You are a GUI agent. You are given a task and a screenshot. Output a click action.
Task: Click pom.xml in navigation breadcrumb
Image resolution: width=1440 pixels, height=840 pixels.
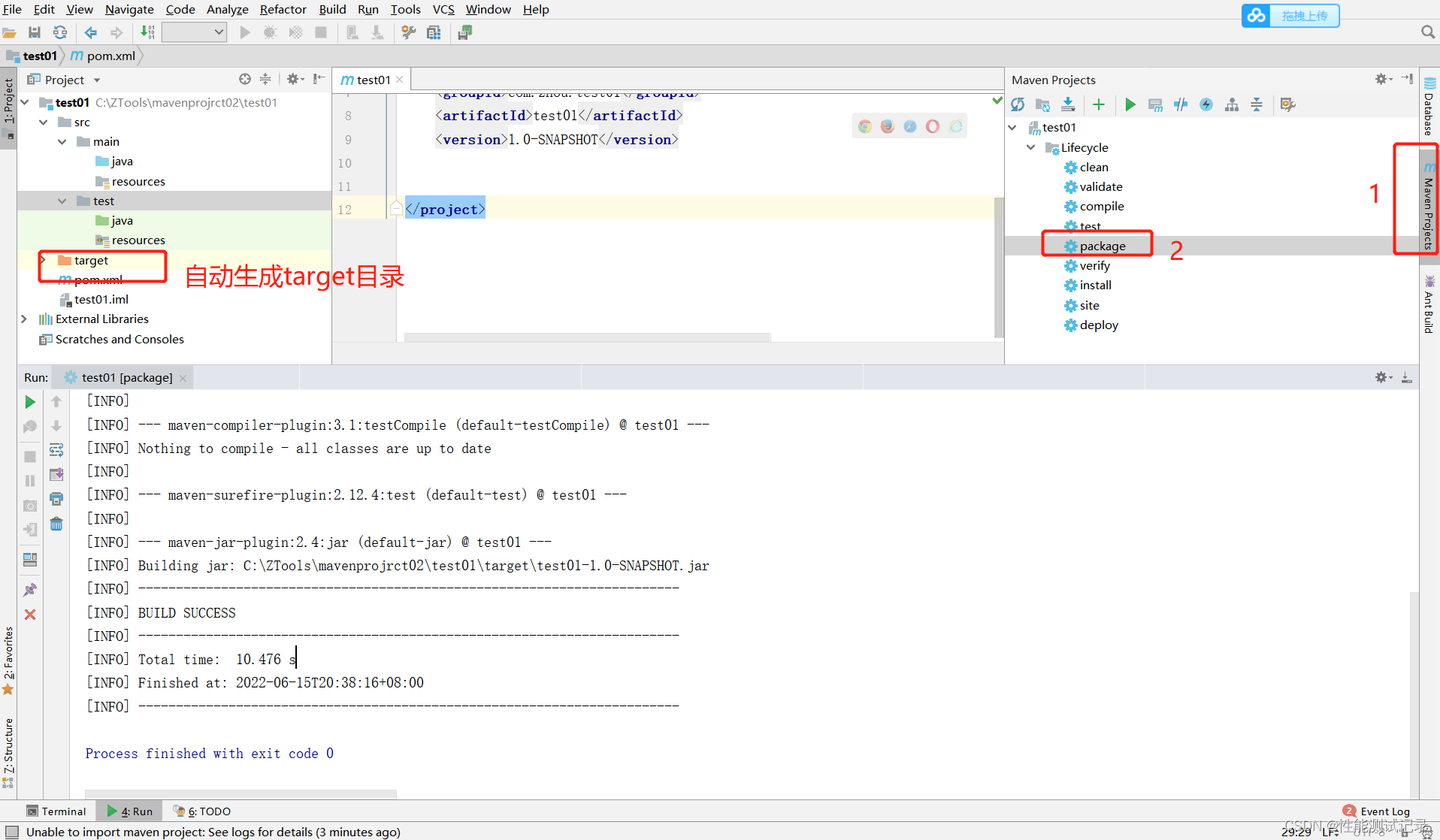pos(103,56)
